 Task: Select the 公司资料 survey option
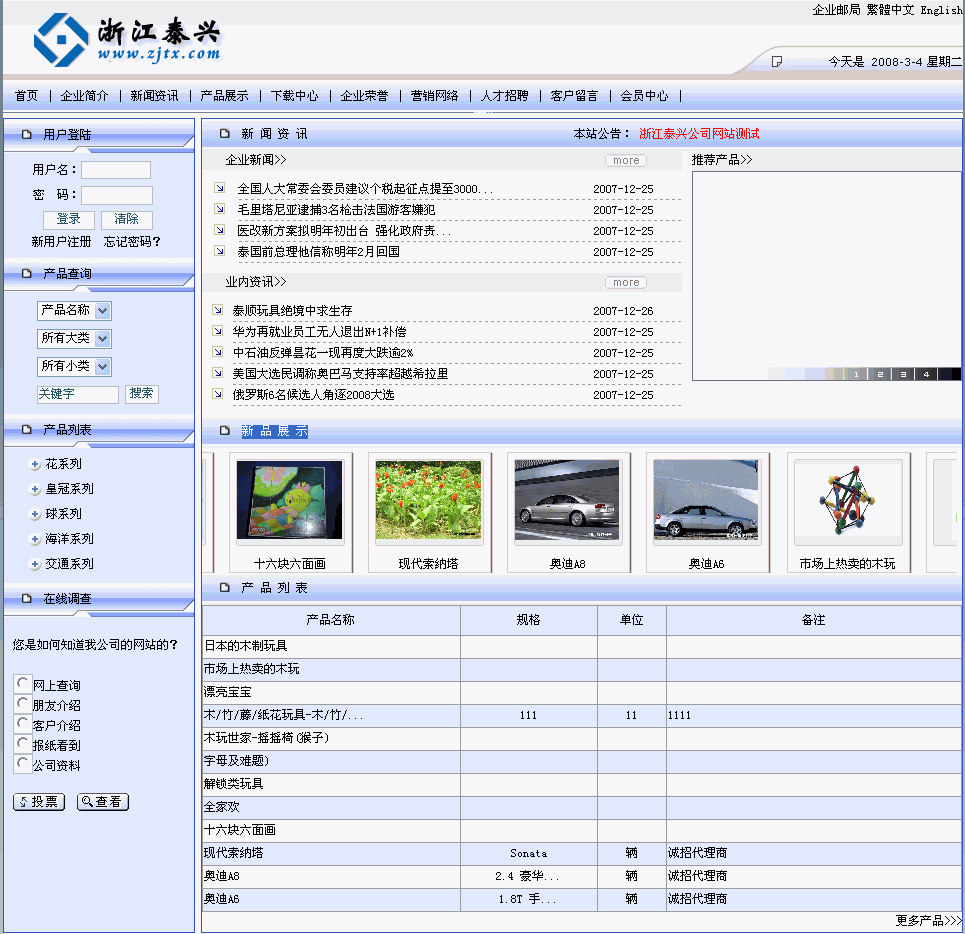tap(21, 764)
